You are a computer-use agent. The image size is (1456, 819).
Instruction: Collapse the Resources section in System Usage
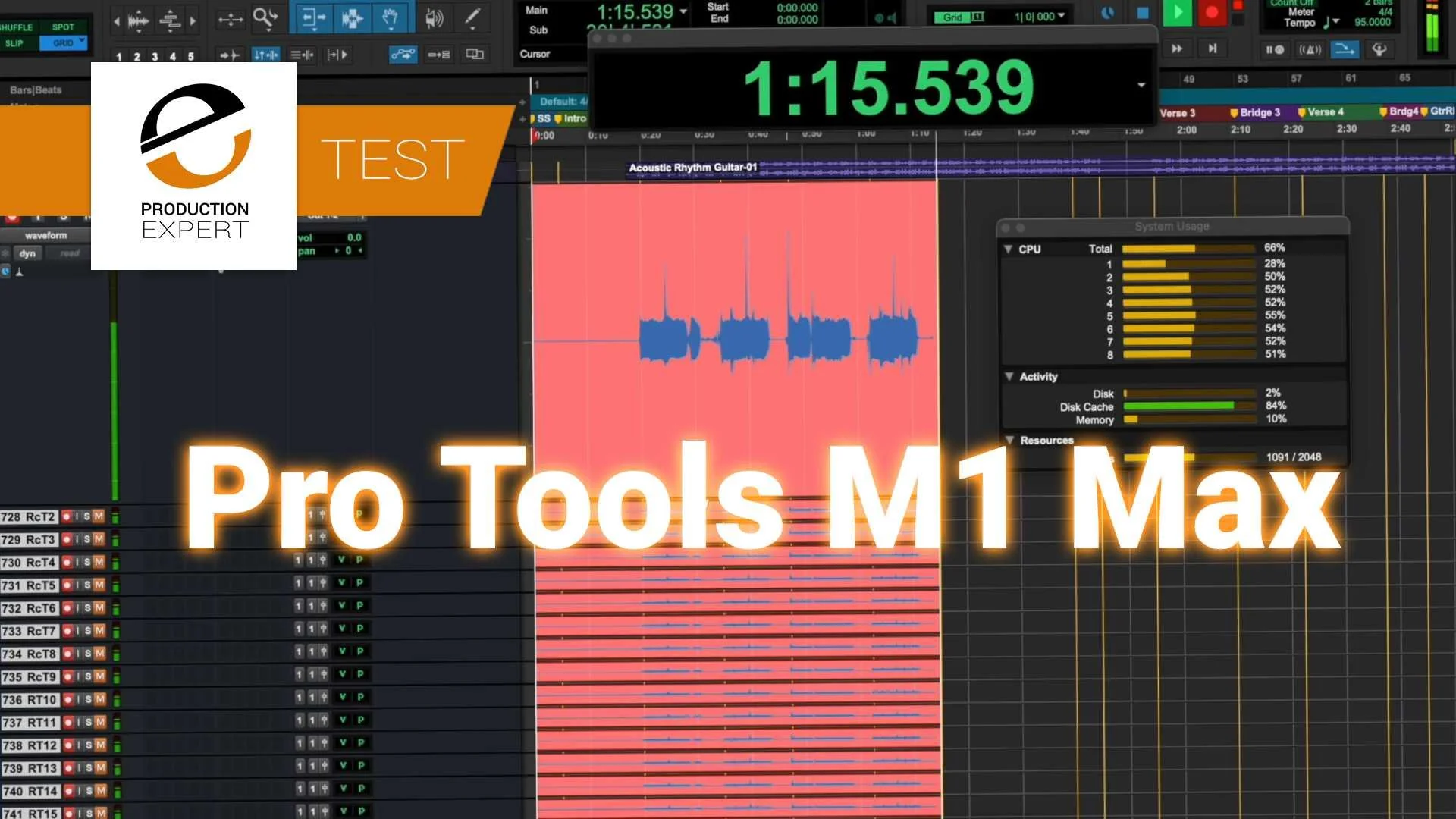(1009, 440)
